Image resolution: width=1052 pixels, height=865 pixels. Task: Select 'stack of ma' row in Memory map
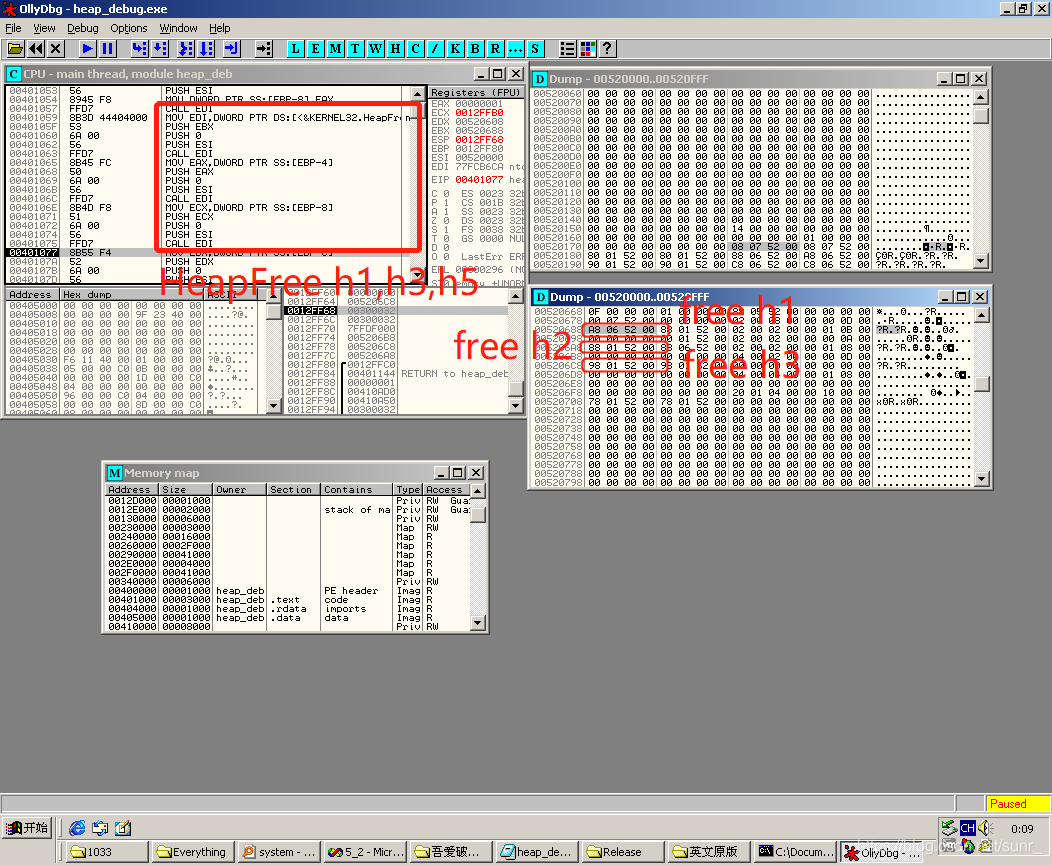pos(288,510)
